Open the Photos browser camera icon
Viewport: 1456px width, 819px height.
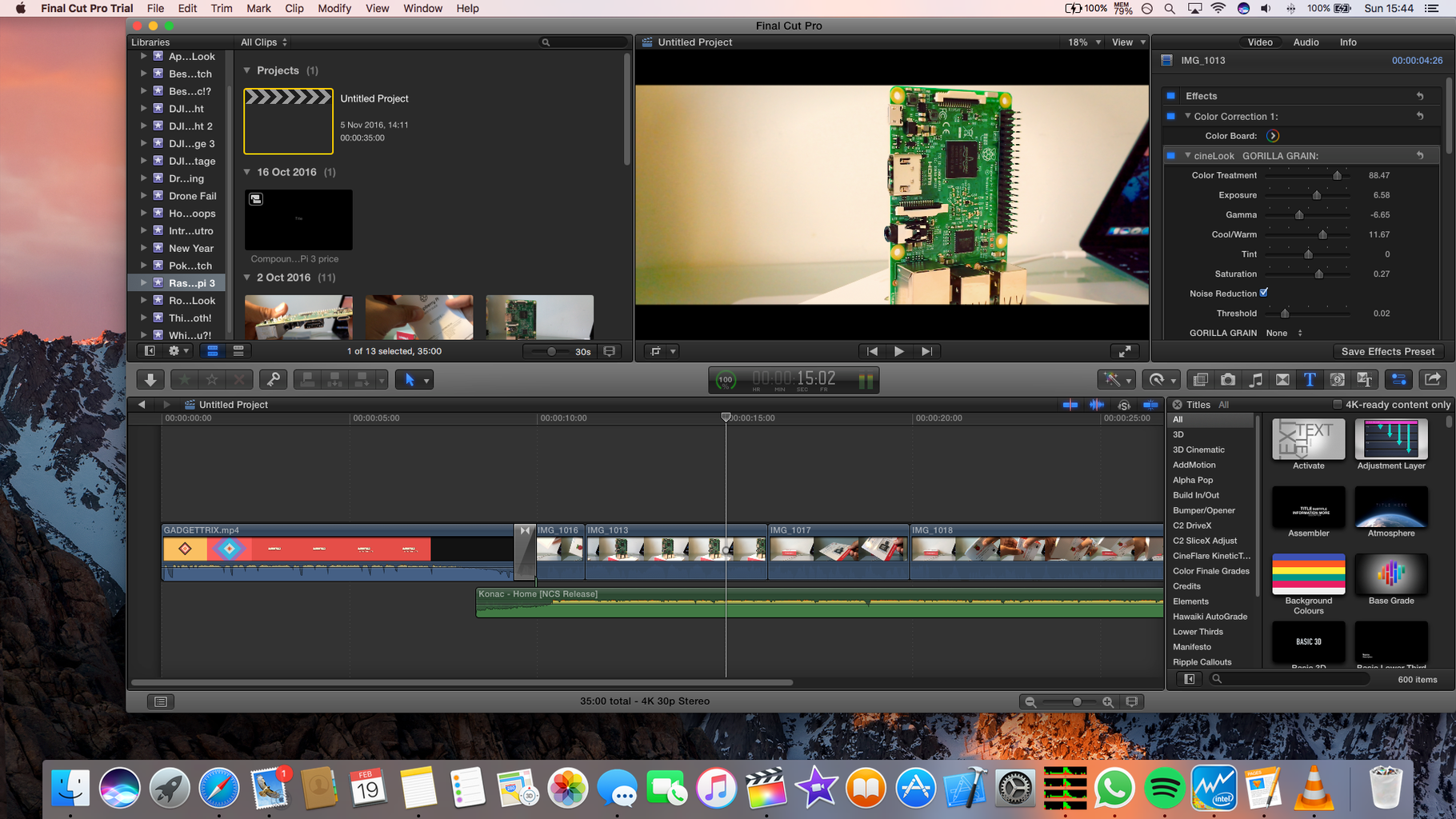1228,379
